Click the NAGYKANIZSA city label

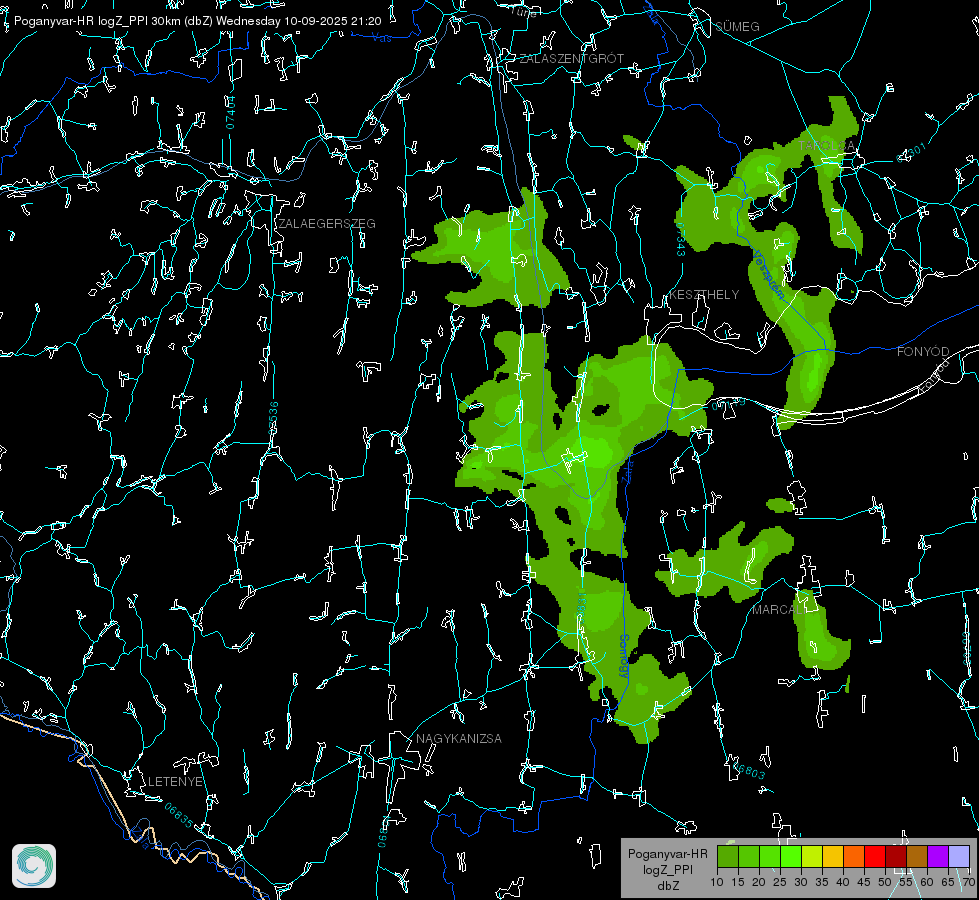pyautogui.click(x=459, y=738)
